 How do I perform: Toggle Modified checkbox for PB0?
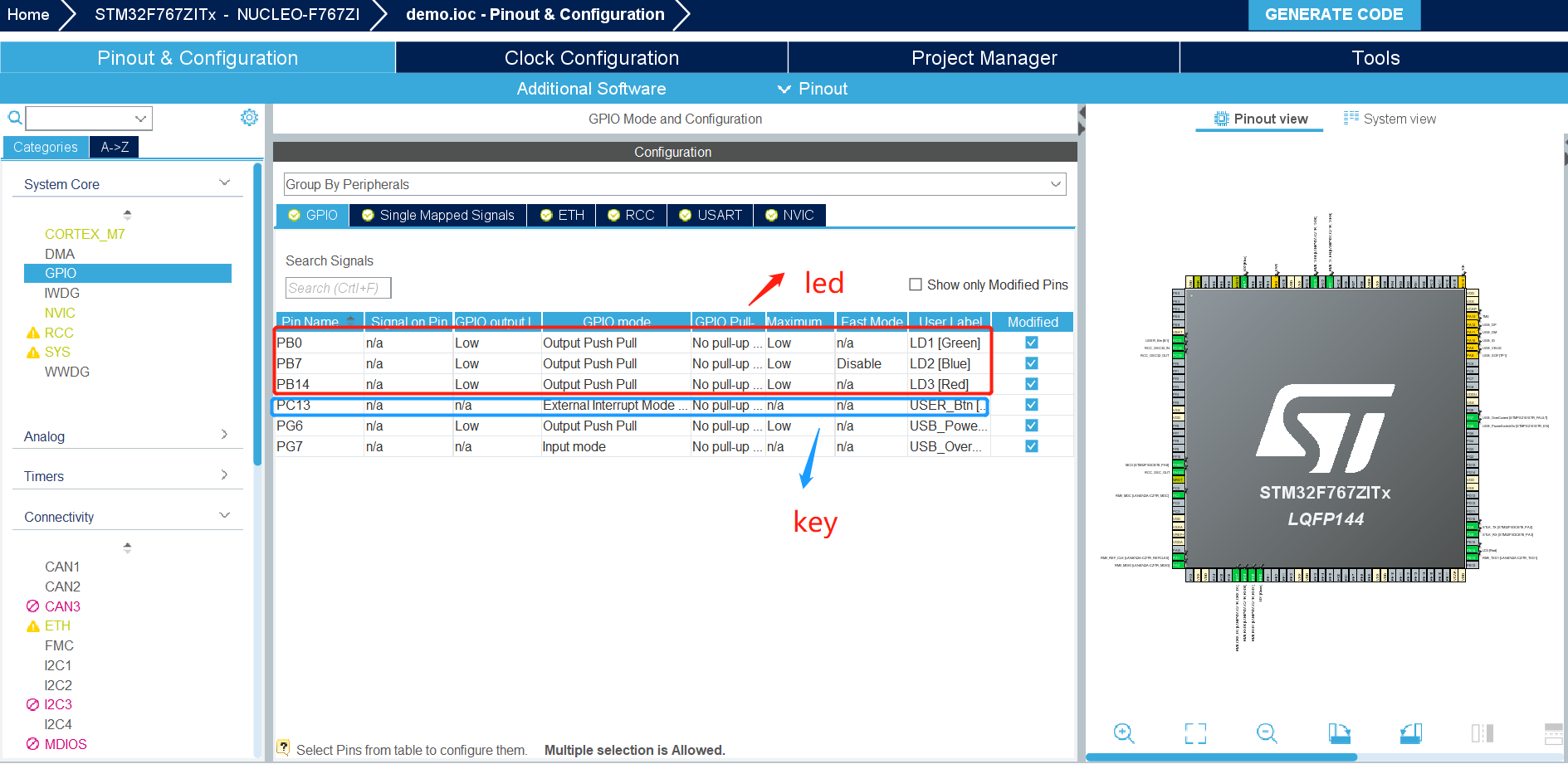click(1032, 343)
